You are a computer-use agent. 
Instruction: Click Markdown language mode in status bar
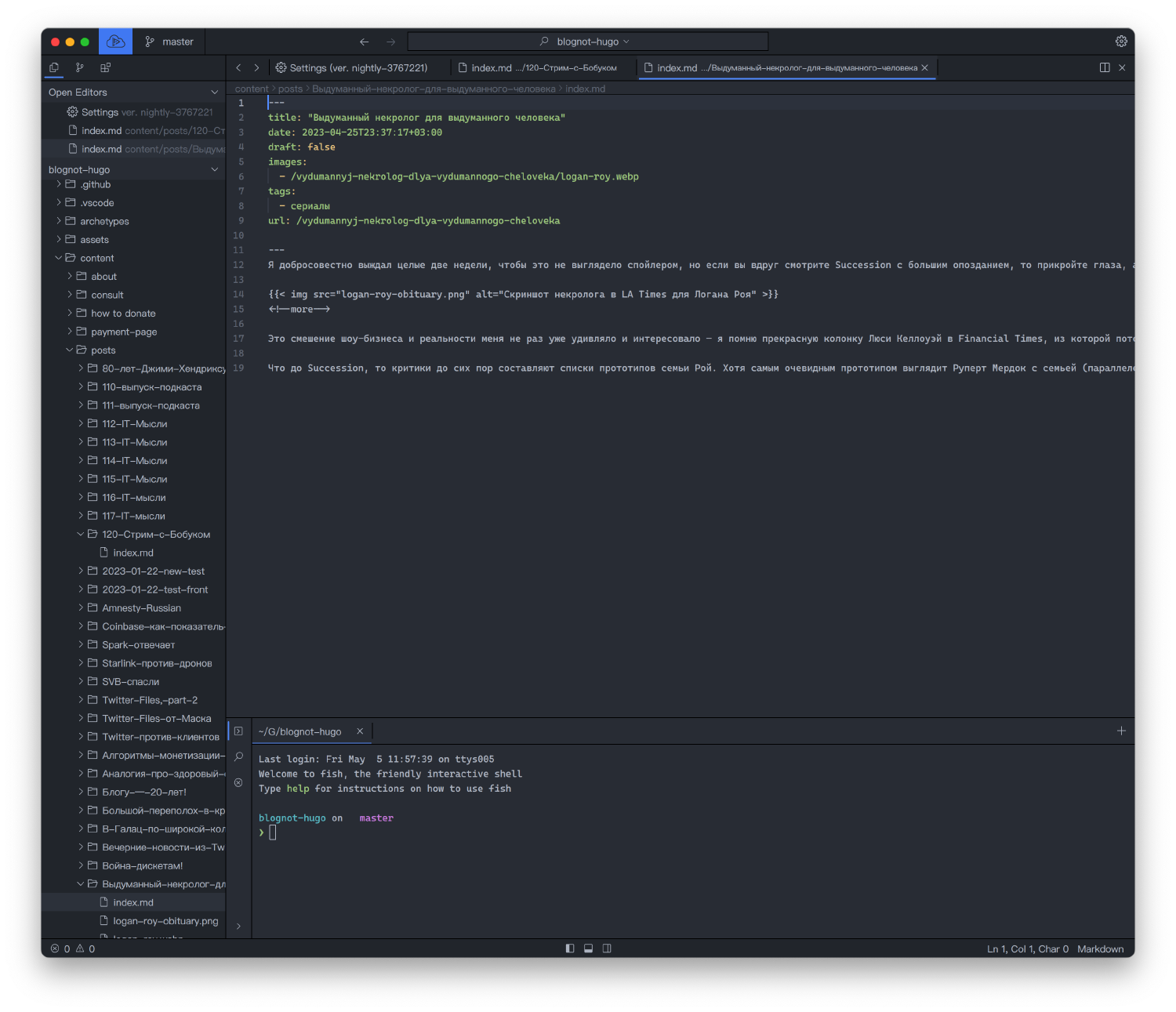pos(1100,949)
